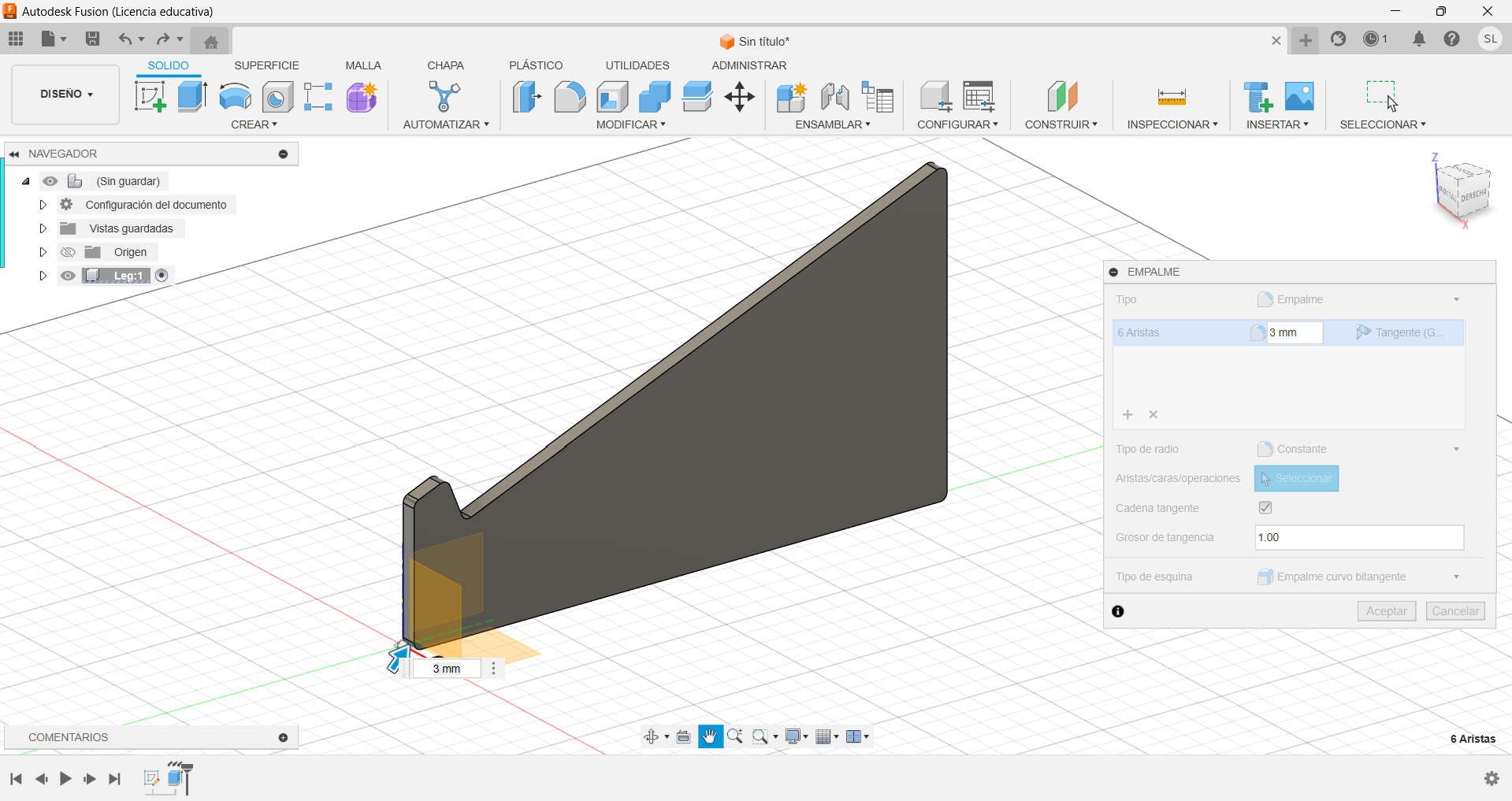Open the data panel grid icon
Viewport: 1512px width, 801px height.
16,39
